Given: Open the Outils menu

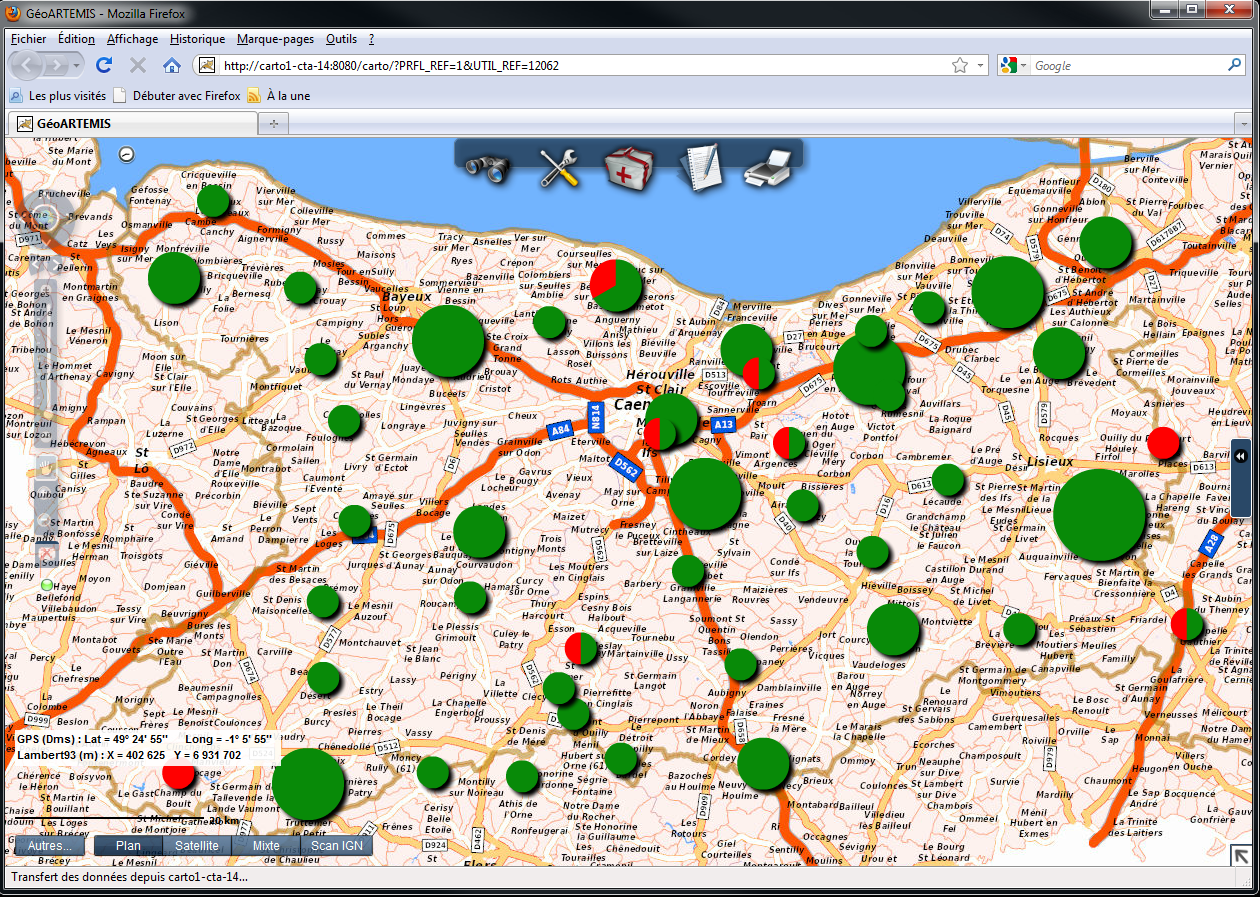Looking at the screenshot, I should (341, 39).
